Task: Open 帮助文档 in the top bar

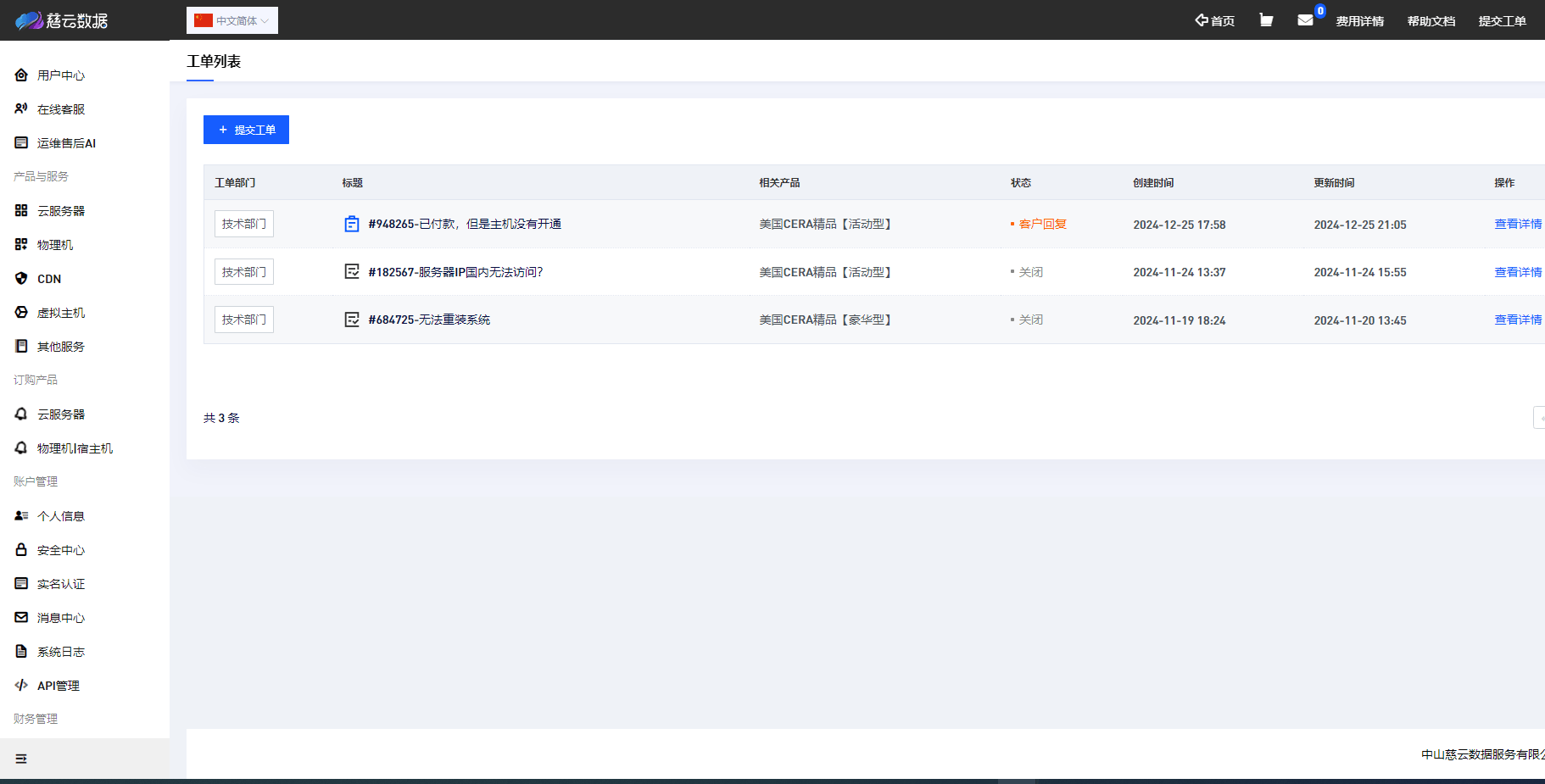Action: (1431, 21)
